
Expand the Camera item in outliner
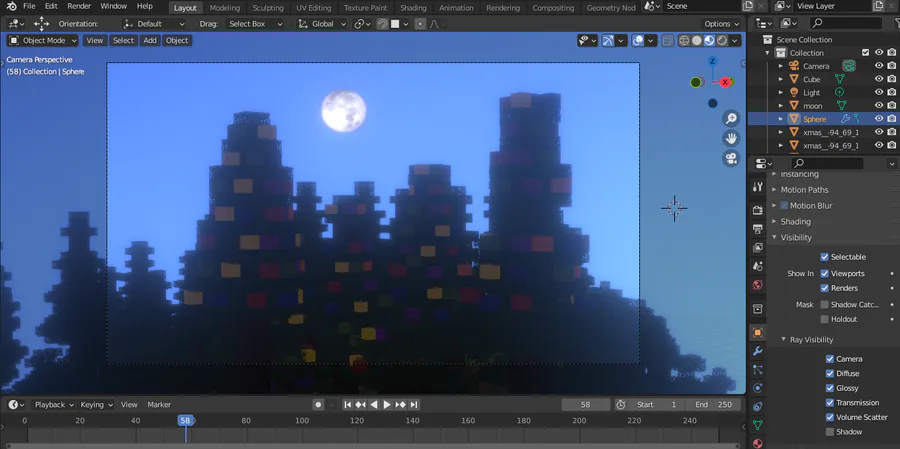pyautogui.click(x=781, y=66)
